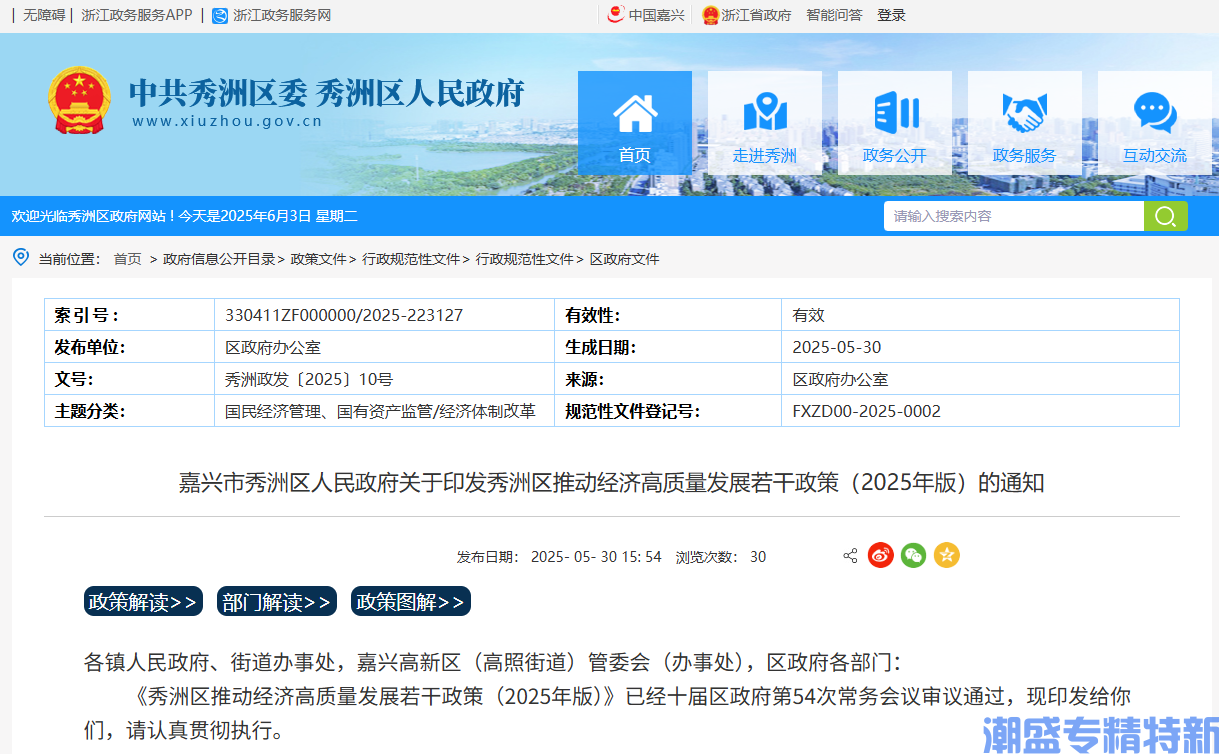
Task: Click the 政策图解>> button
Action: coord(411,602)
